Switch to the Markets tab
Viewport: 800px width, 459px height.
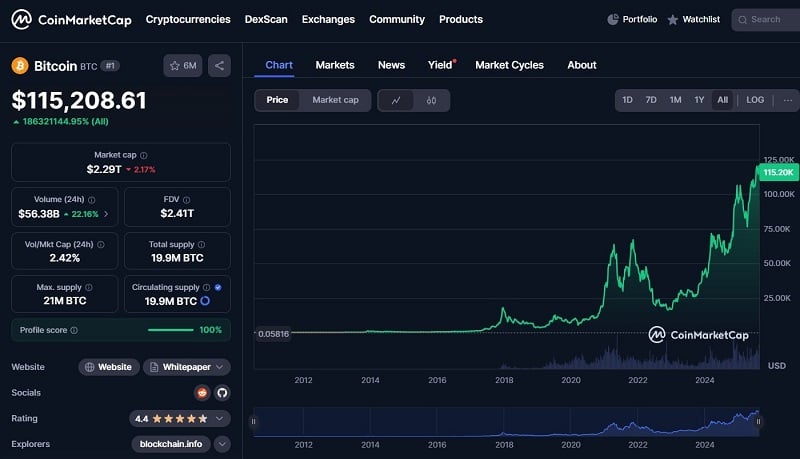(335, 65)
